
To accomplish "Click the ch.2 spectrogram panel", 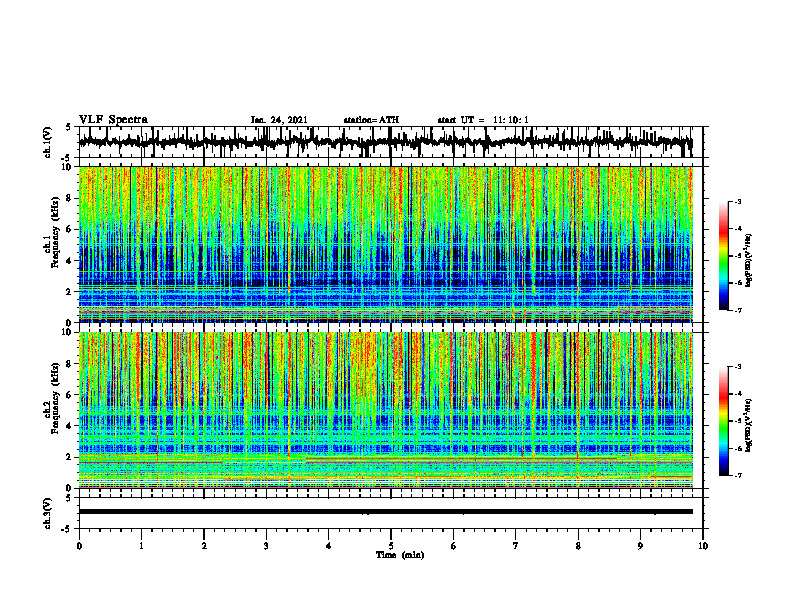I will (386, 410).
